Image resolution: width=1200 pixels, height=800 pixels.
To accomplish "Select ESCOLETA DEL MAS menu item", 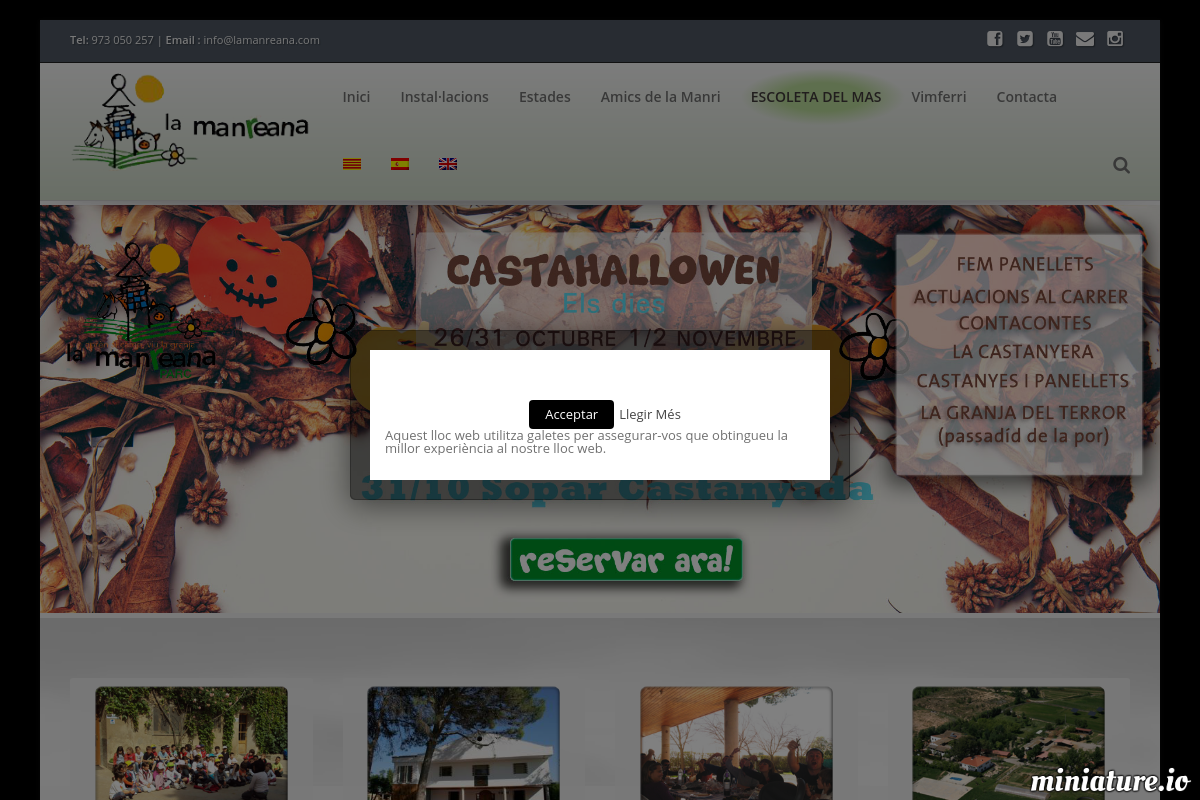I will tap(816, 97).
